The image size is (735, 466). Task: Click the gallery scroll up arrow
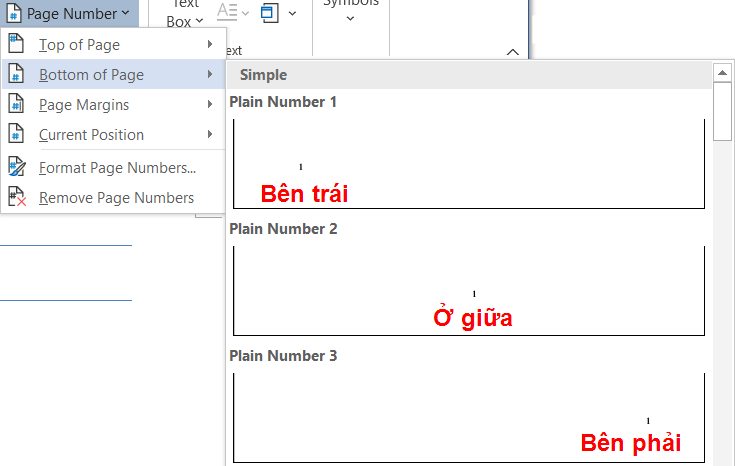point(722,73)
